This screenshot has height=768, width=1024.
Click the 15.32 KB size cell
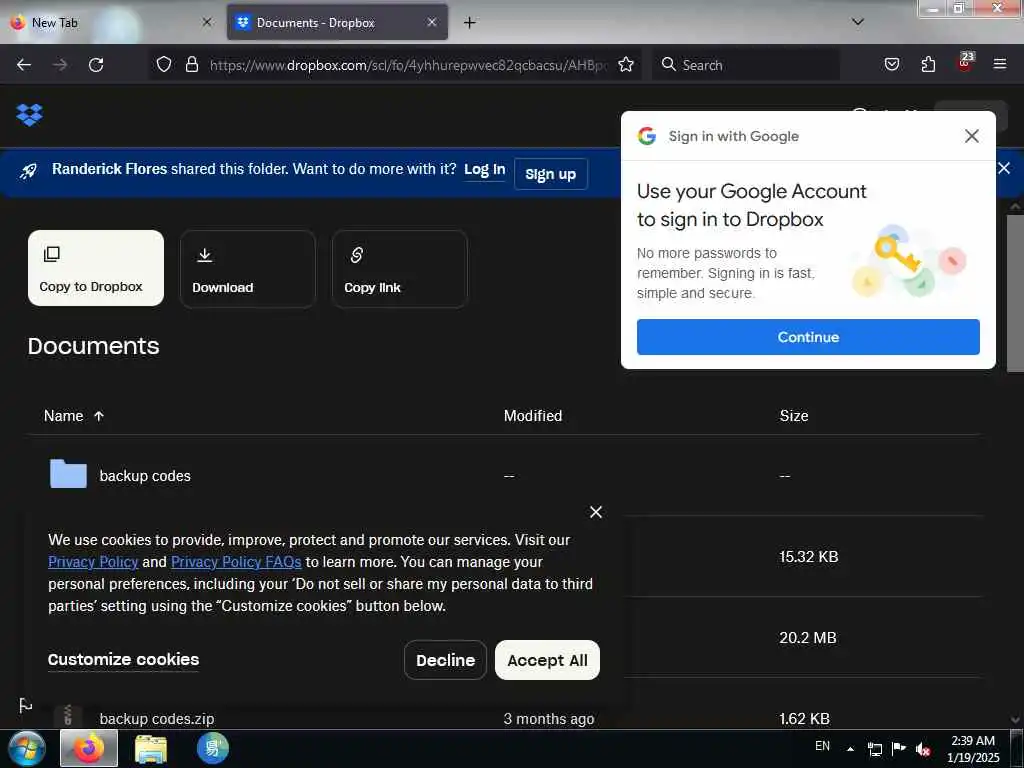coord(808,557)
